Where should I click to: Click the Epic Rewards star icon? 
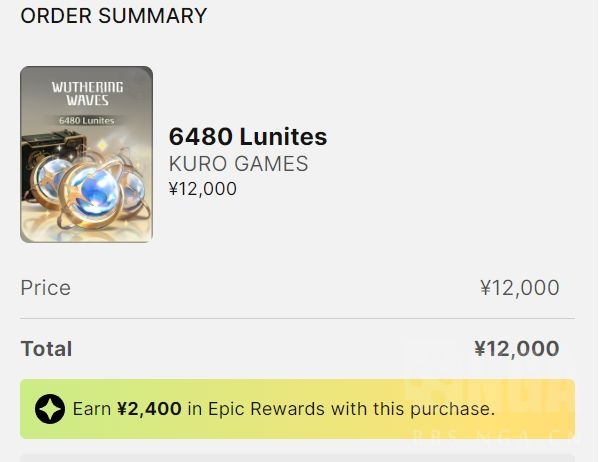coord(50,408)
